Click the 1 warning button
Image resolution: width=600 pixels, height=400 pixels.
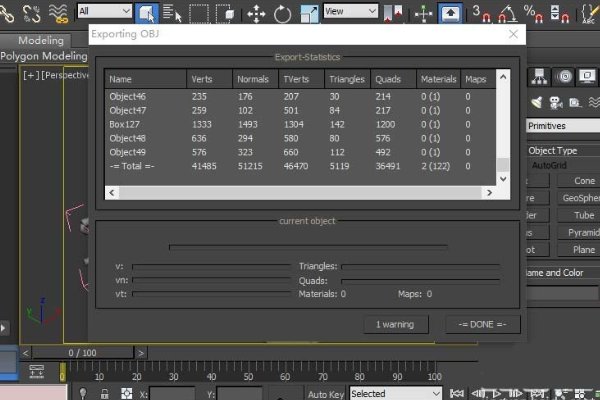coord(396,324)
